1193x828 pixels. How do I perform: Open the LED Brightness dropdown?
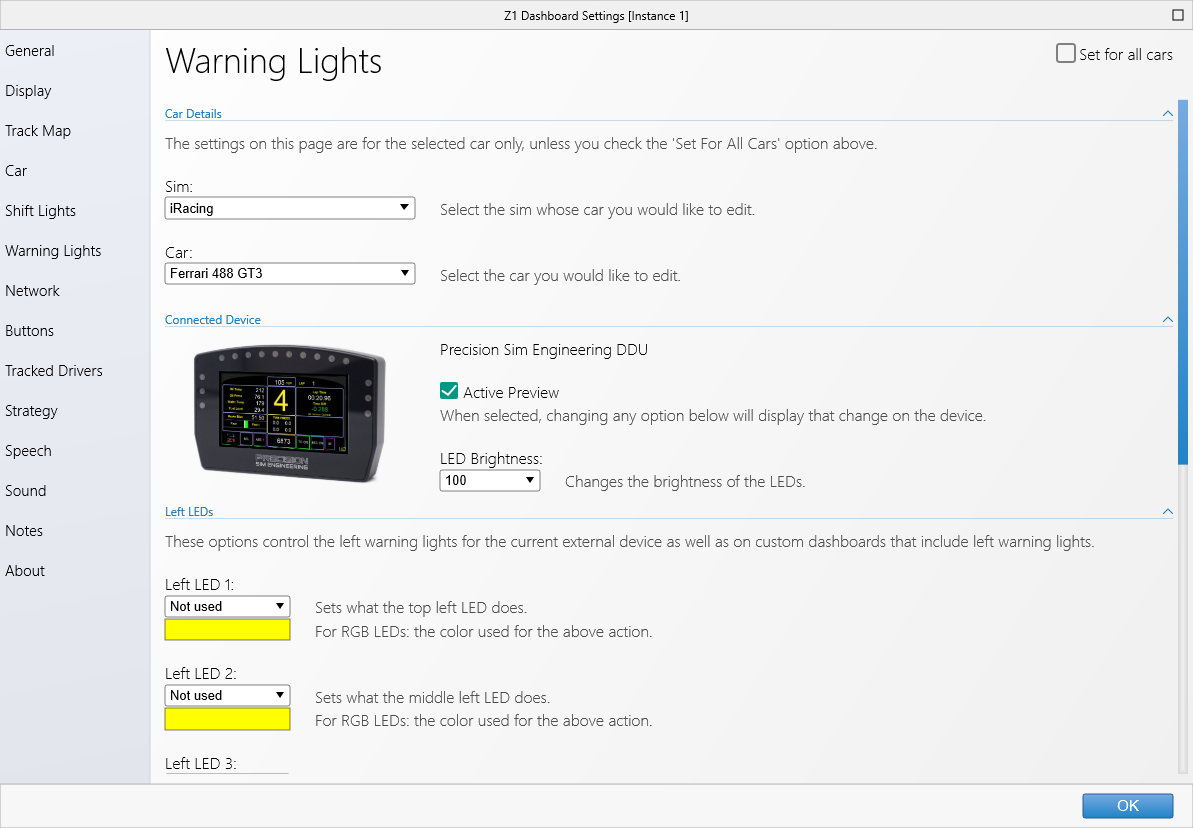490,480
